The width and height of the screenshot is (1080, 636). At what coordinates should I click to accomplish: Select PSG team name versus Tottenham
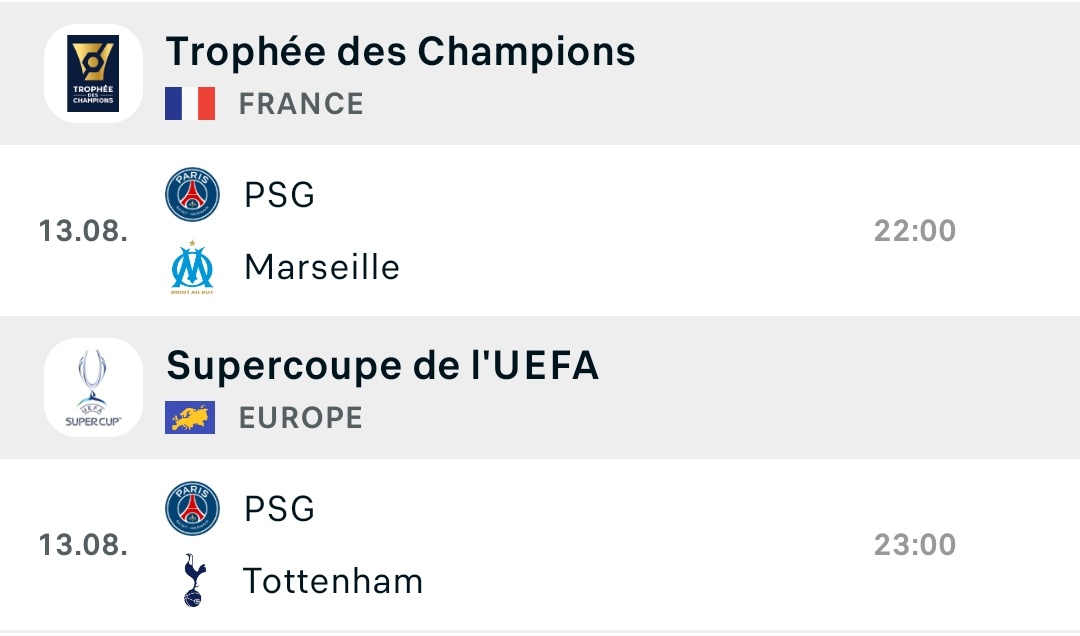click(280, 509)
